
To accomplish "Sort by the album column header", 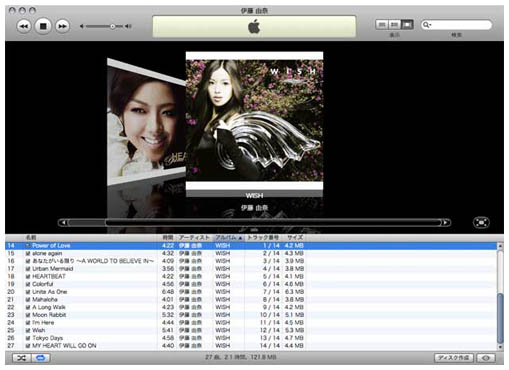I will pyautogui.click(x=229, y=237).
